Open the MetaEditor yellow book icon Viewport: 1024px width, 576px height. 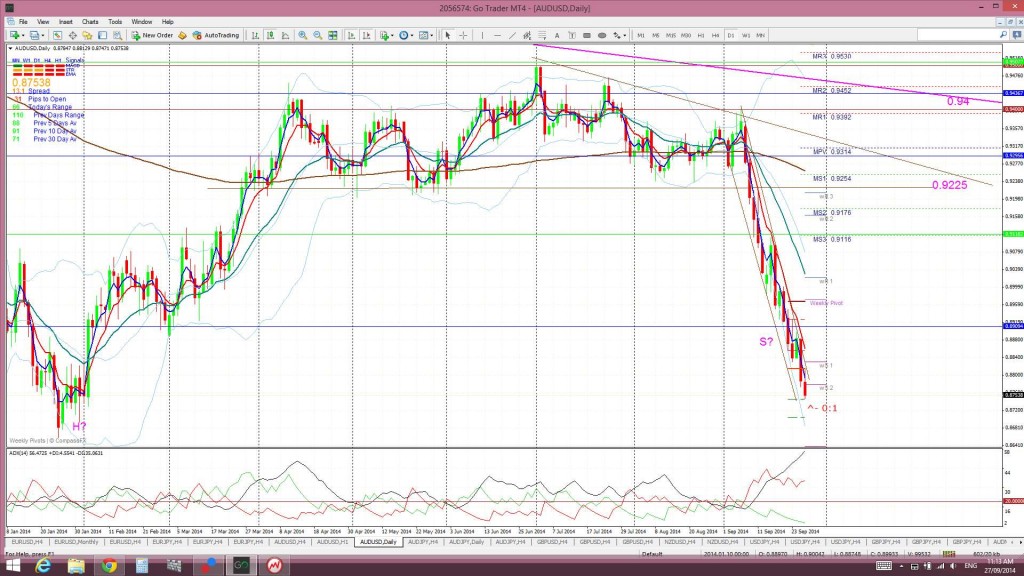pos(182,35)
